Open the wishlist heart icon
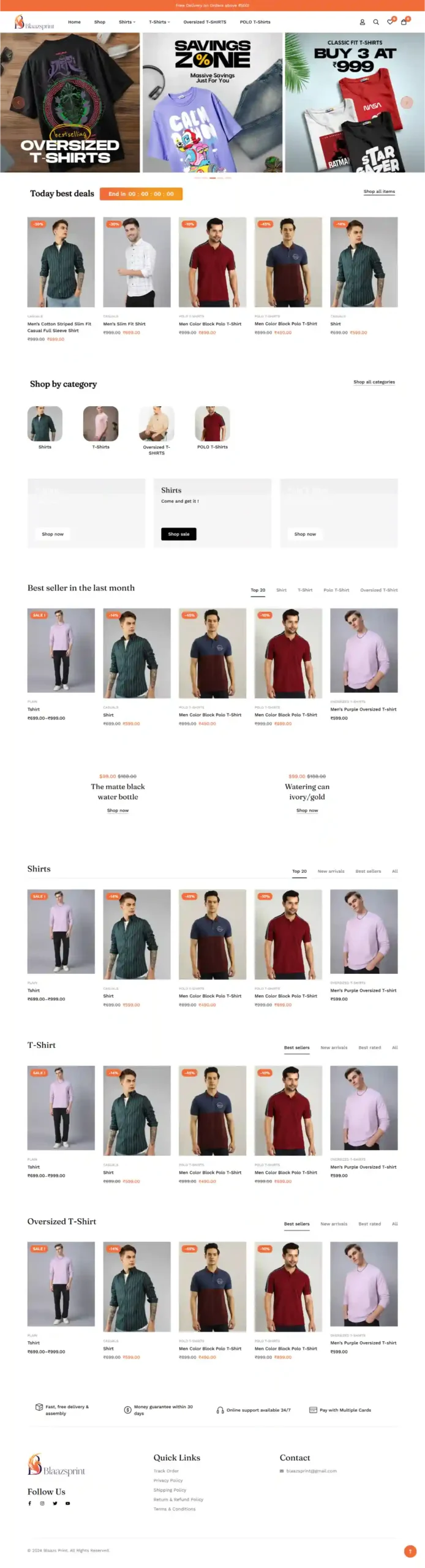This screenshot has width=425, height=1568. tap(390, 22)
